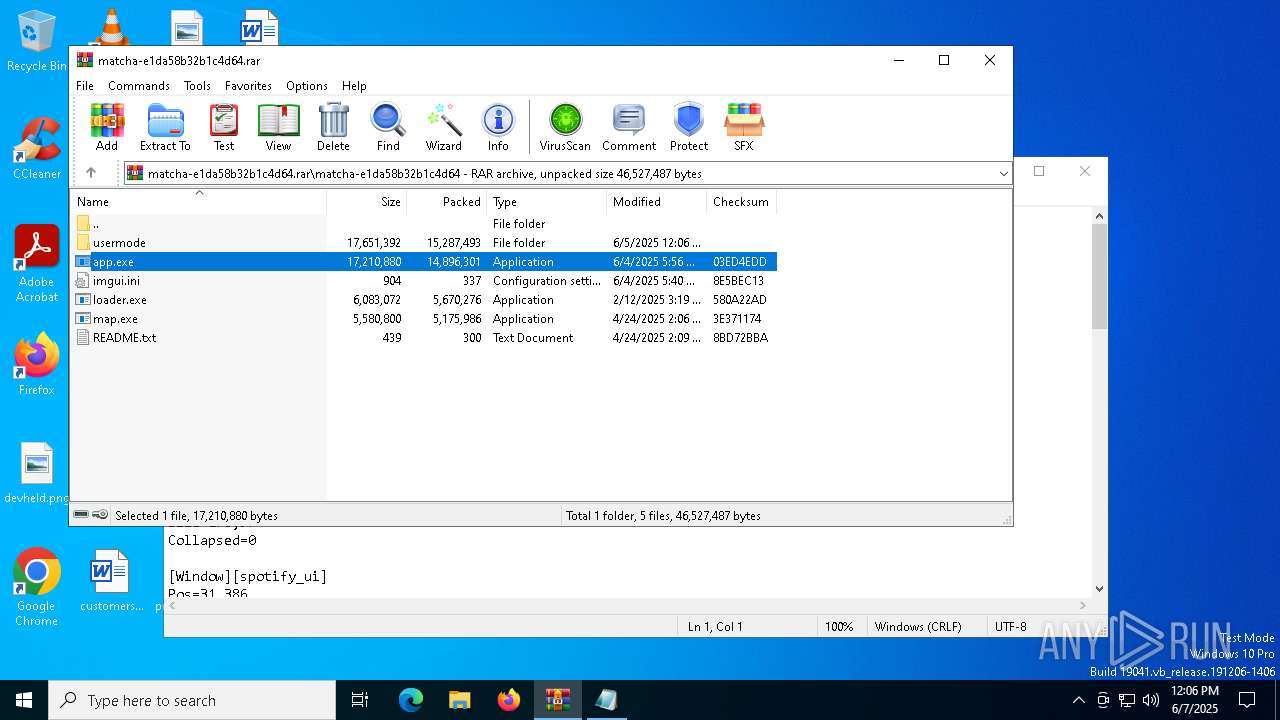Click status bar key icon in WinRAR
This screenshot has height=720, width=1280.
pos(100,515)
